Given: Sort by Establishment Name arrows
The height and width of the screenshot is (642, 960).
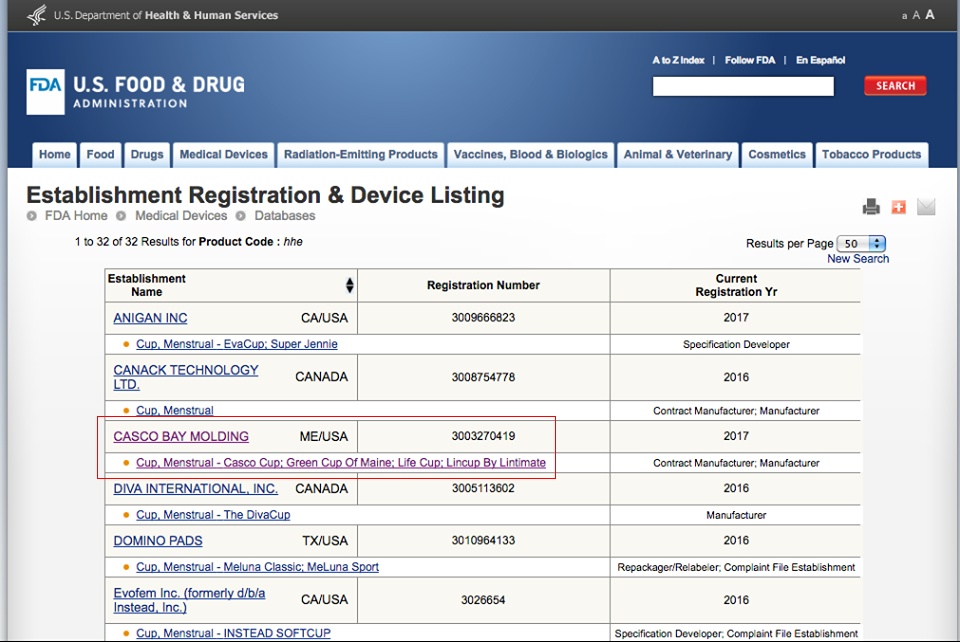Looking at the screenshot, I should click(x=350, y=285).
